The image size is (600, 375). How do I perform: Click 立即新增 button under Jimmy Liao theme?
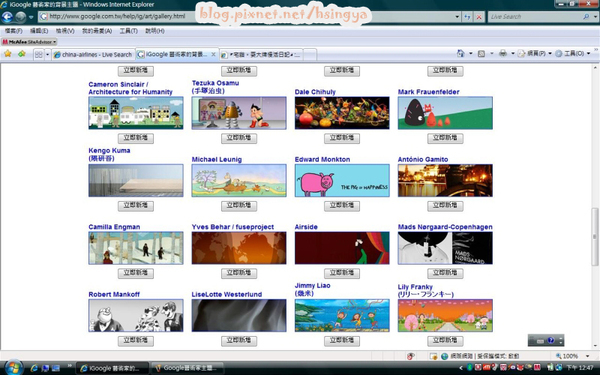tap(342, 341)
